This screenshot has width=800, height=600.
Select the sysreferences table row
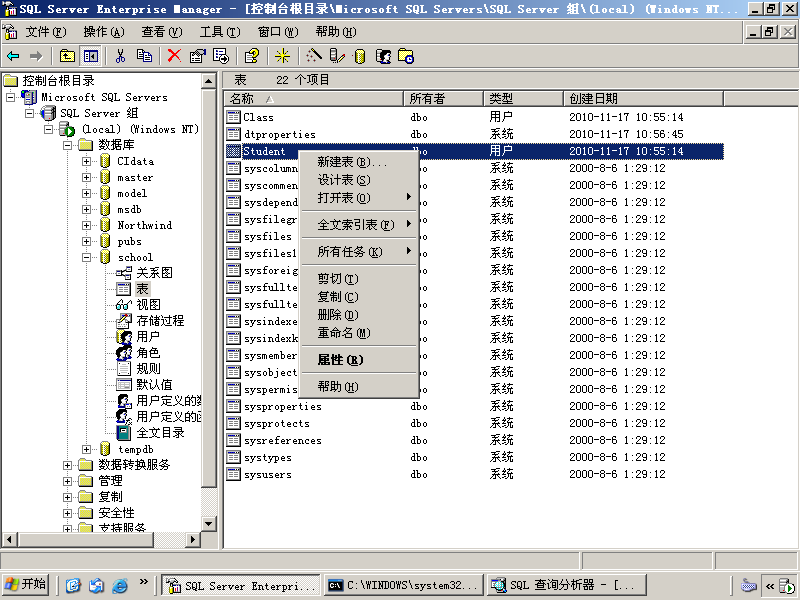474,440
